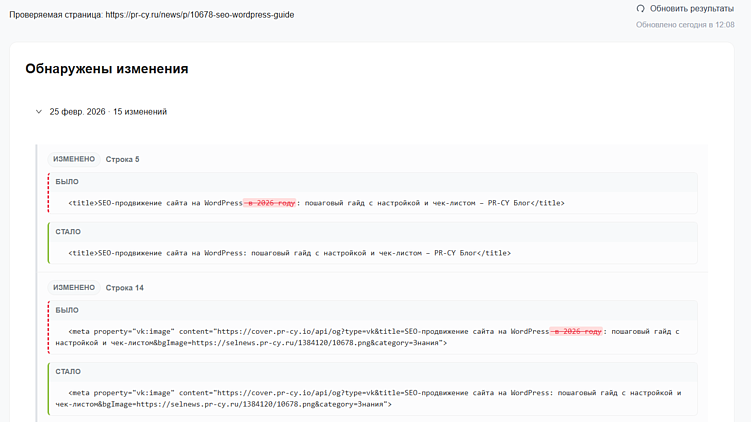Click the 'Проверяемая страница:' label

(x=56, y=15)
